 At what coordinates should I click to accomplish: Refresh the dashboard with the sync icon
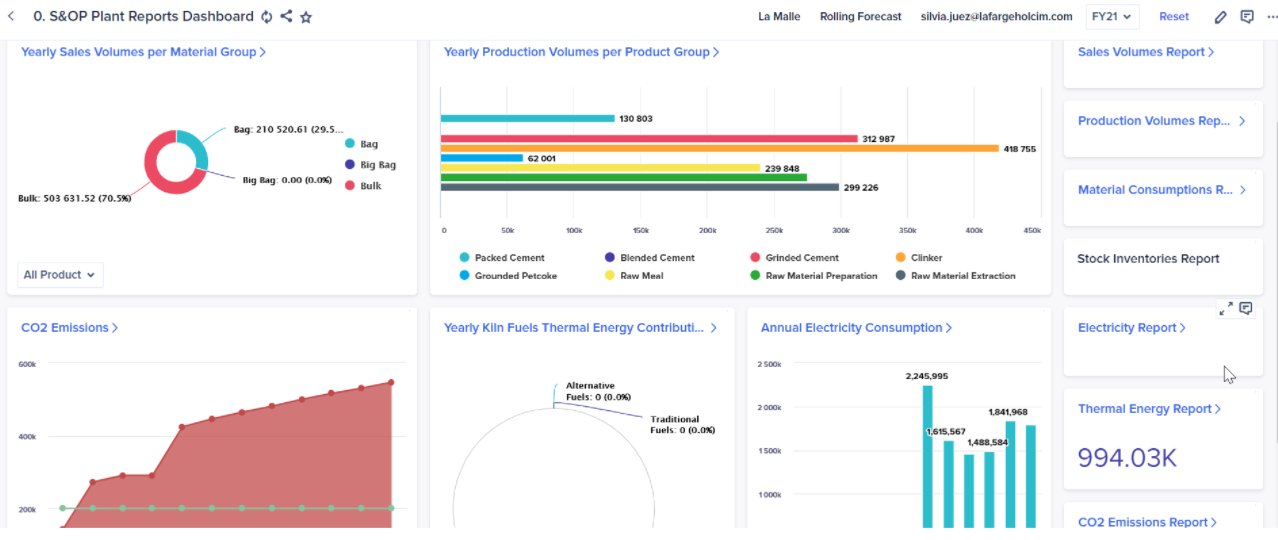pyautogui.click(x=266, y=16)
